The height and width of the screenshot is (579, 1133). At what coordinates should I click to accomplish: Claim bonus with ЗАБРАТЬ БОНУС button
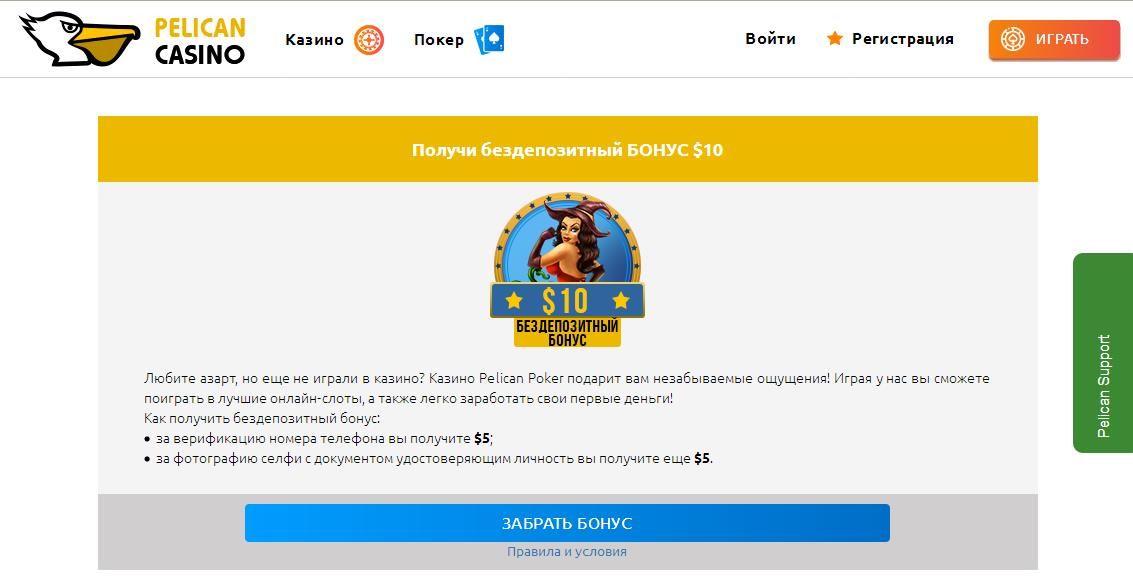tap(567, 523)
